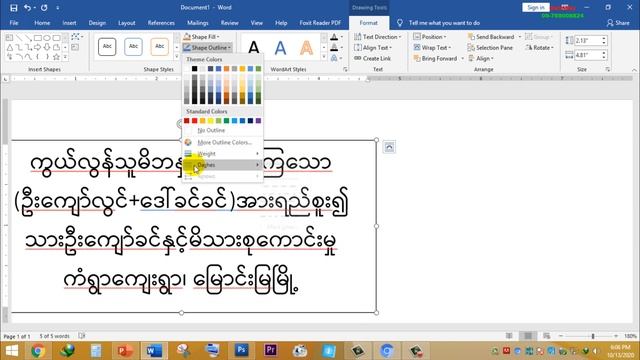640x360 pixels.
Task: Apply the orange WordArt style A
Action: (306, 48)
